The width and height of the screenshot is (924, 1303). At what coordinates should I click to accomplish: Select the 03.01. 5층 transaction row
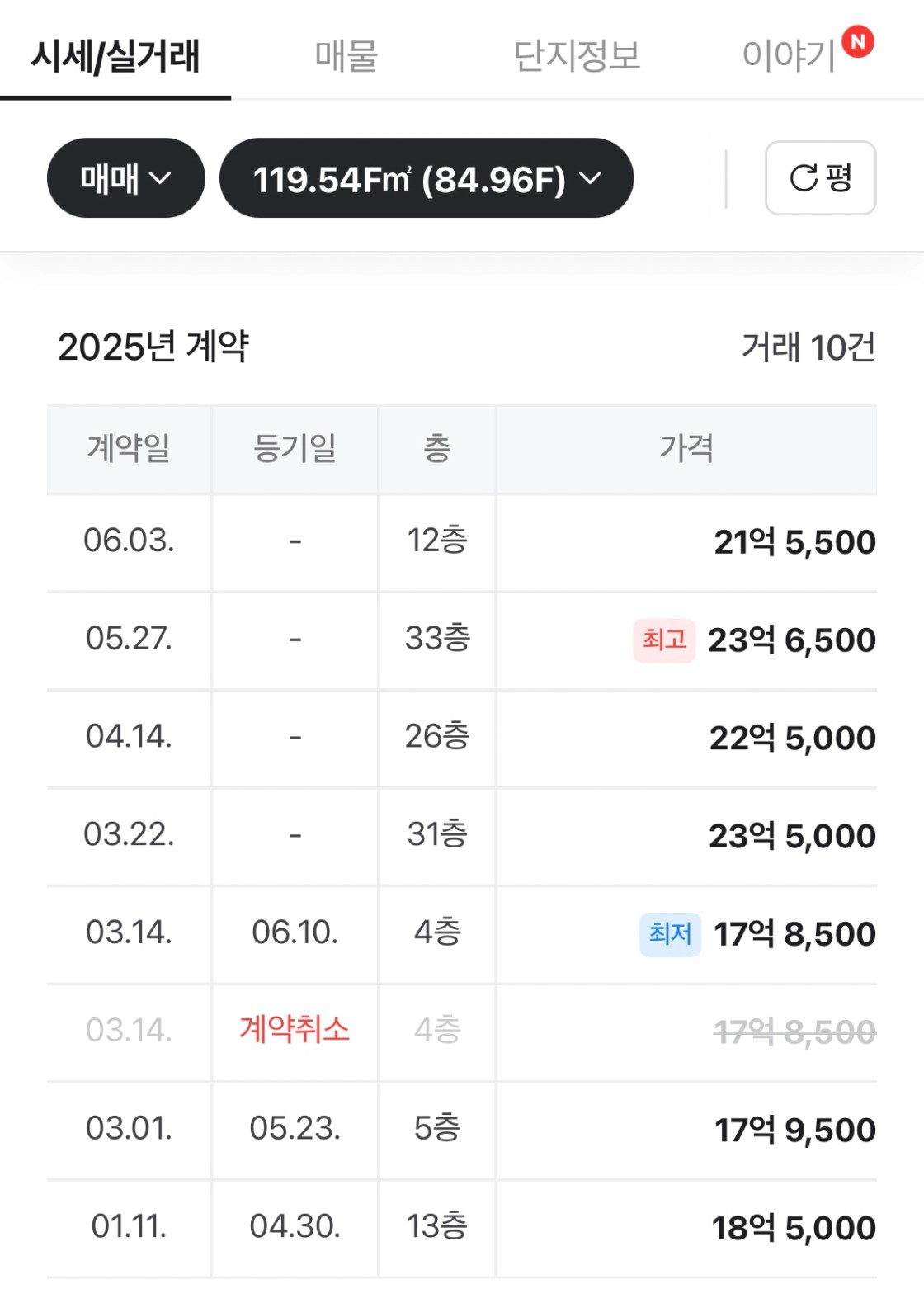coord(462,1130)
